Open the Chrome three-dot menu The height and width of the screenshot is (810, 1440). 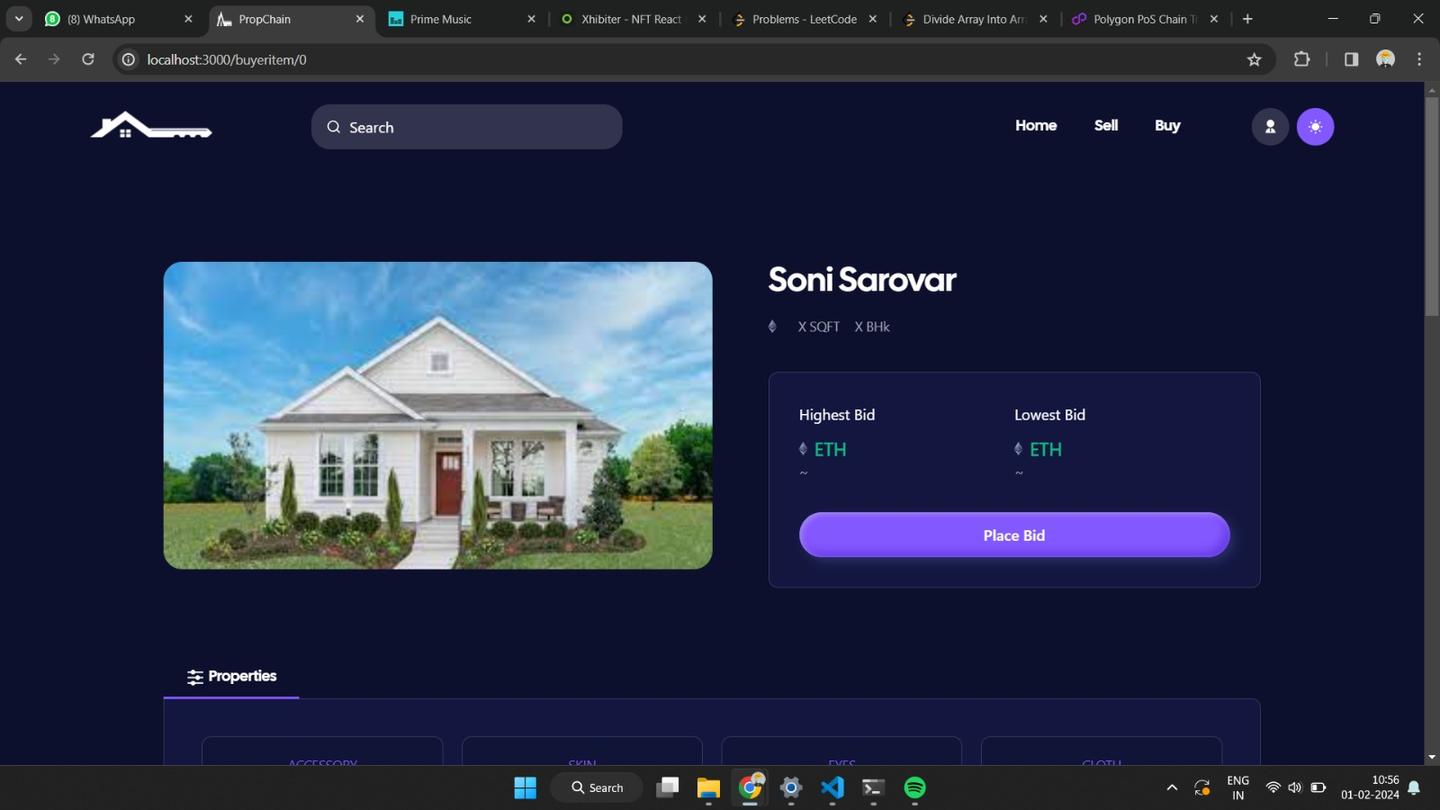(1419, 59)
